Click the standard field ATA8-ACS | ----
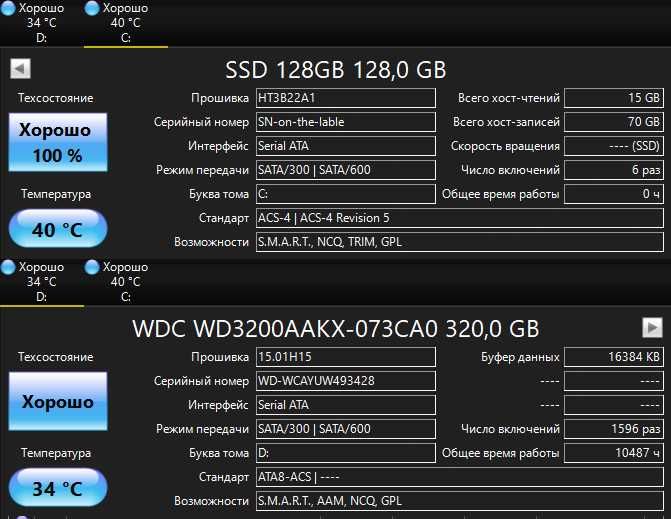This screenshot has height=519, width=671. tap(460, 477)
